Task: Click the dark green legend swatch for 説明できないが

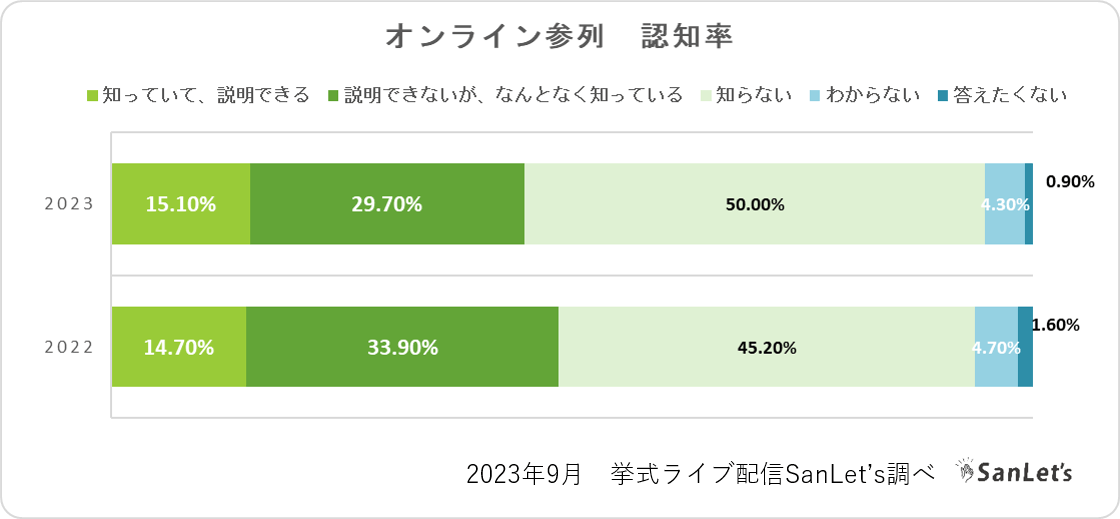Action: point(333,96)
